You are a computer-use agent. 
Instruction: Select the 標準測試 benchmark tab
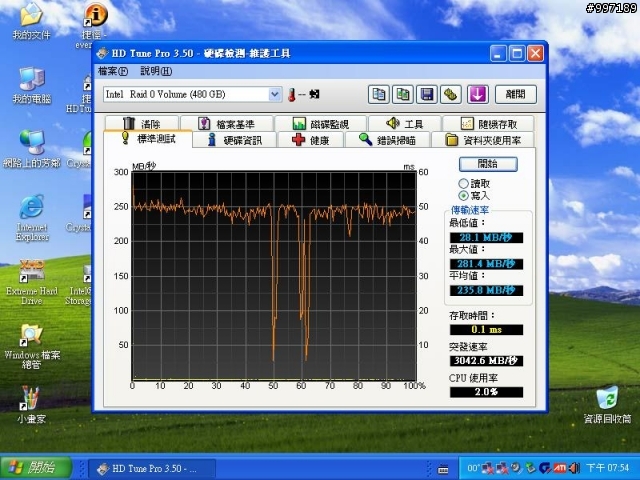coord(148,139)
